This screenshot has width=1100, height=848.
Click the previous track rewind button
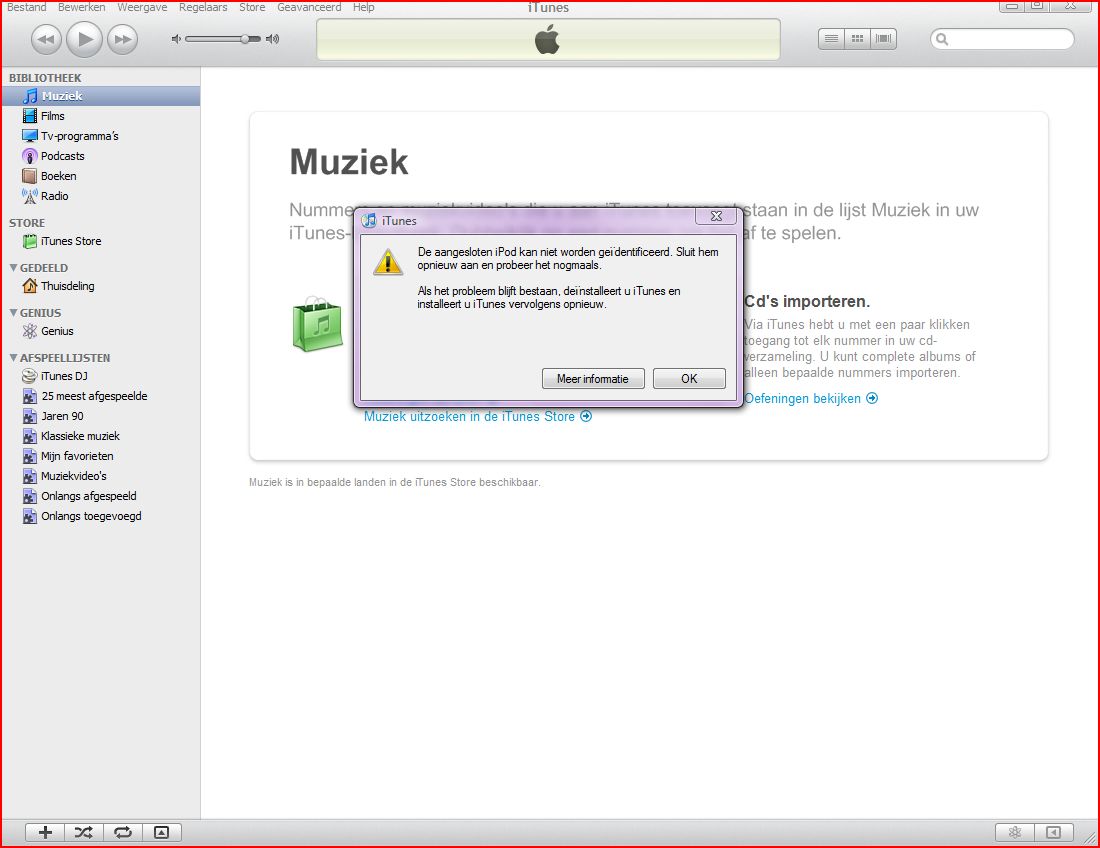(x=46, y=39)
